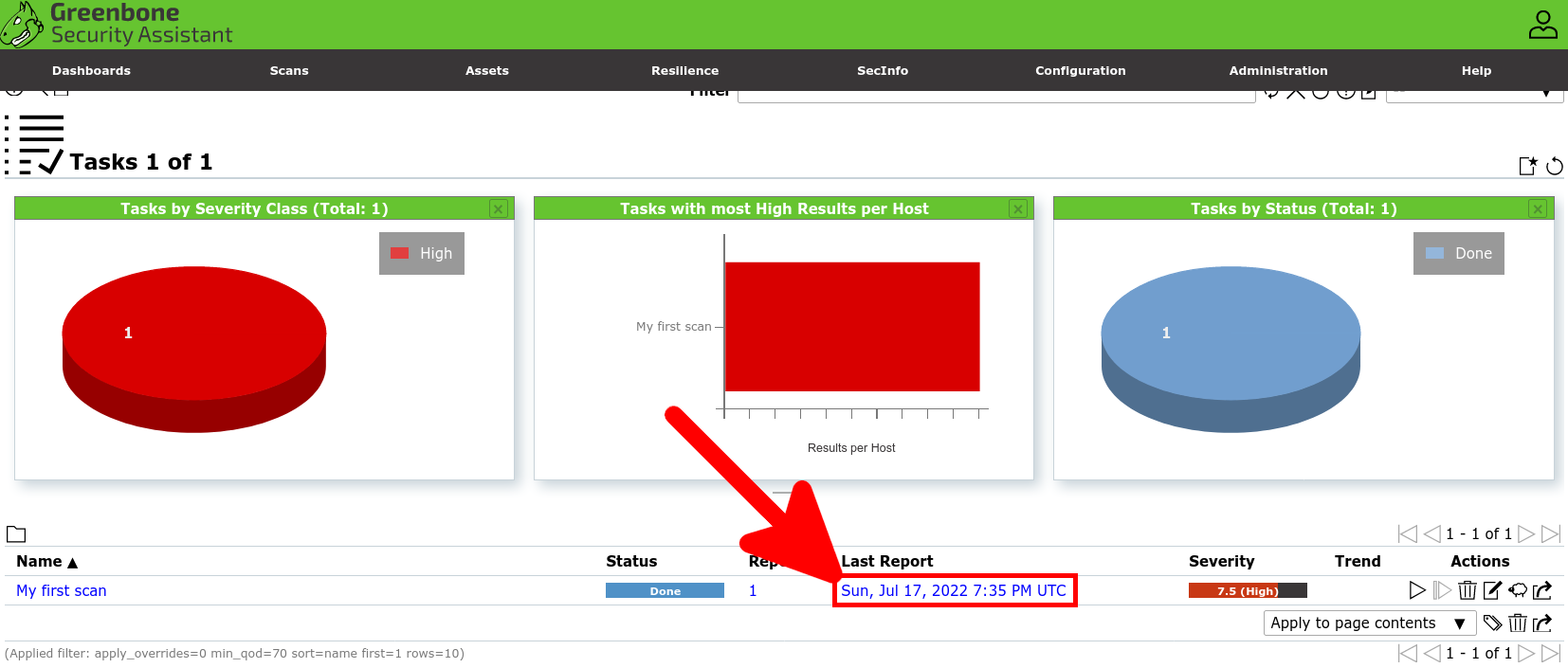Screen dimensions: 1568x668
Task: Move My first scan row to trashcan
Action: tap(1468, 590)
